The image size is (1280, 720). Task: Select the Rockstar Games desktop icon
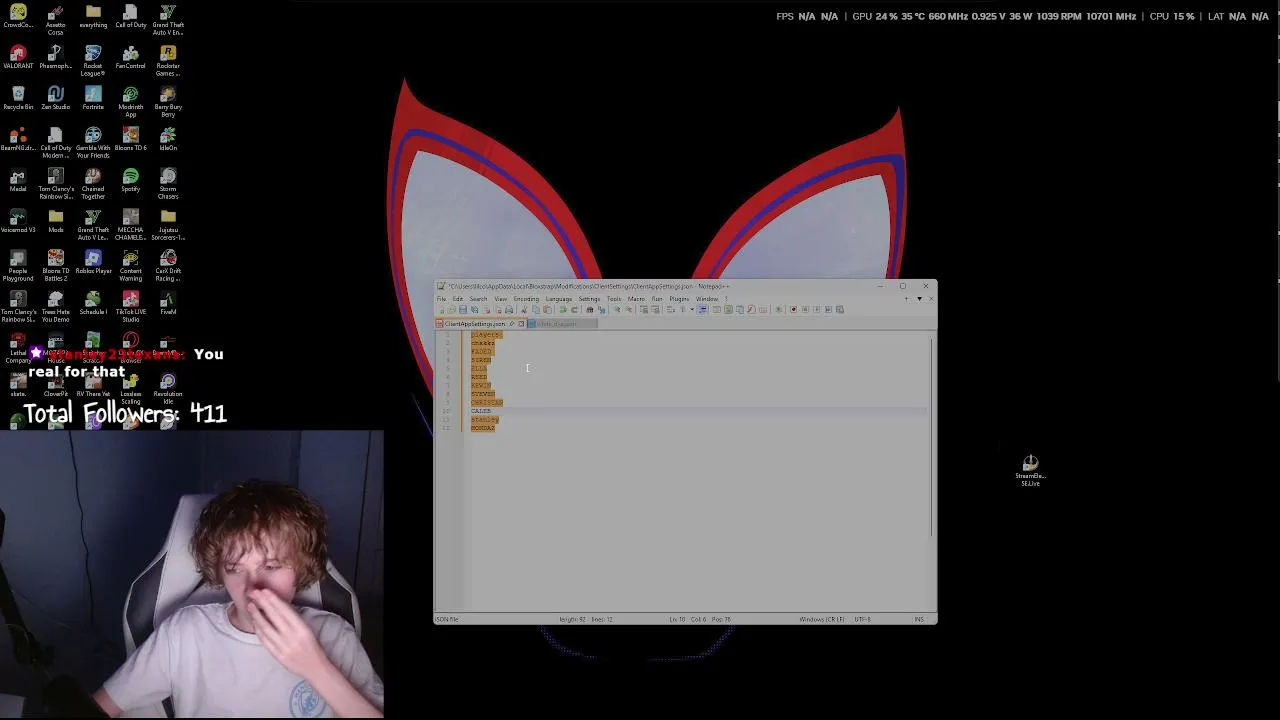click(168, 62)
